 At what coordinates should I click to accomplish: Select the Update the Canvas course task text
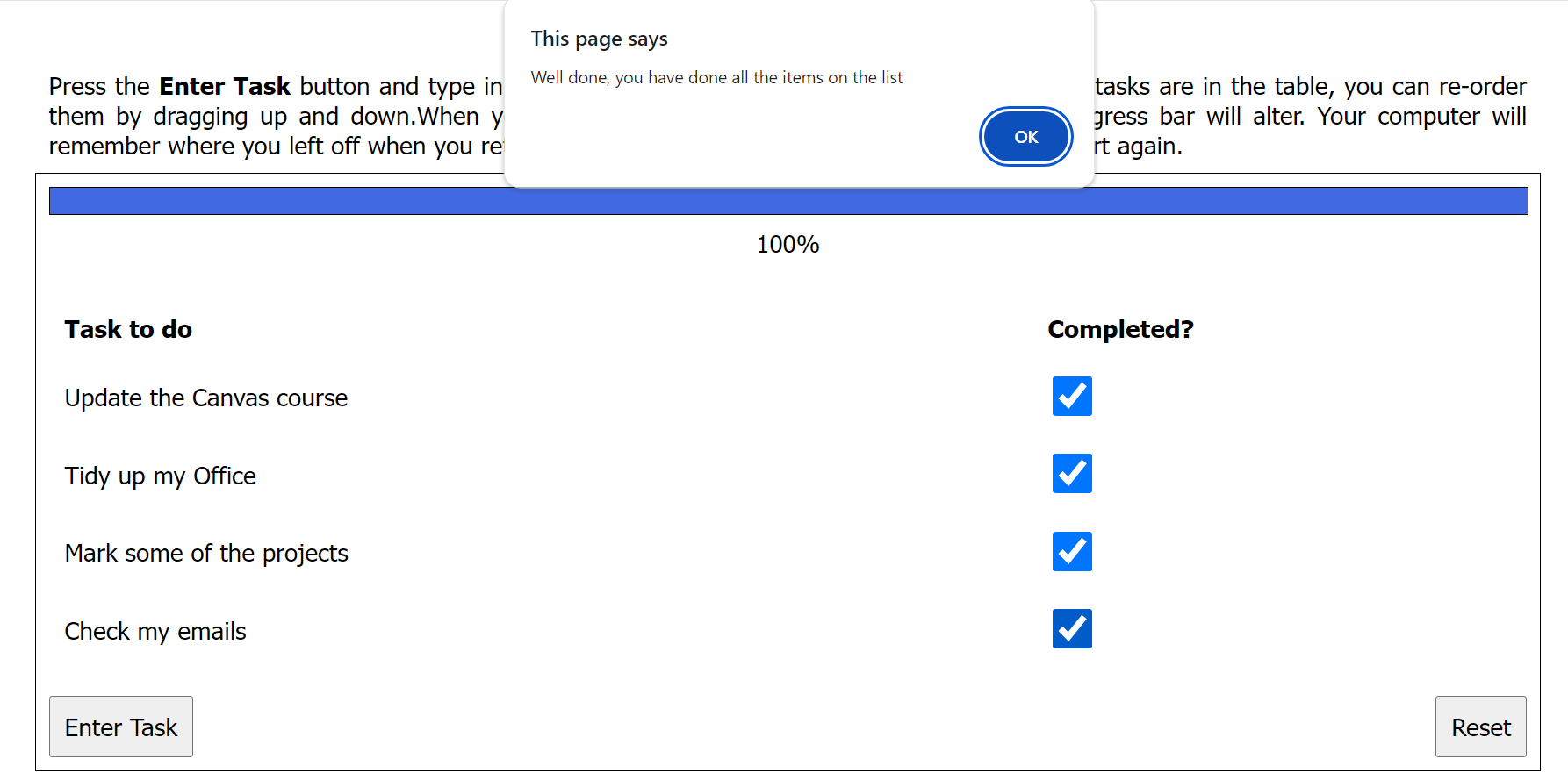(x=206, y=398)
